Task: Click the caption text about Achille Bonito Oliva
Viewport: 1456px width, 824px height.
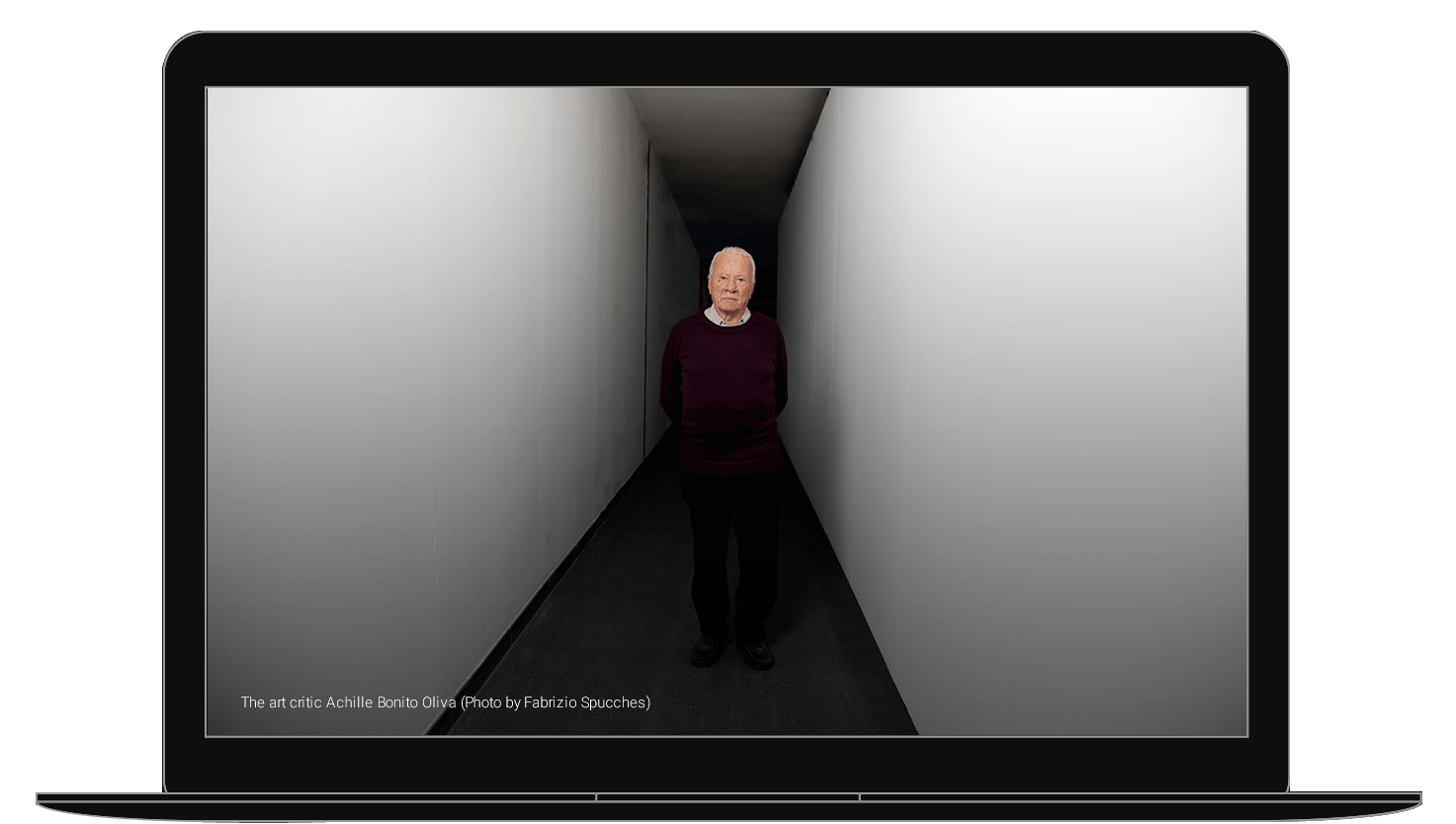Action: (445, 702)
